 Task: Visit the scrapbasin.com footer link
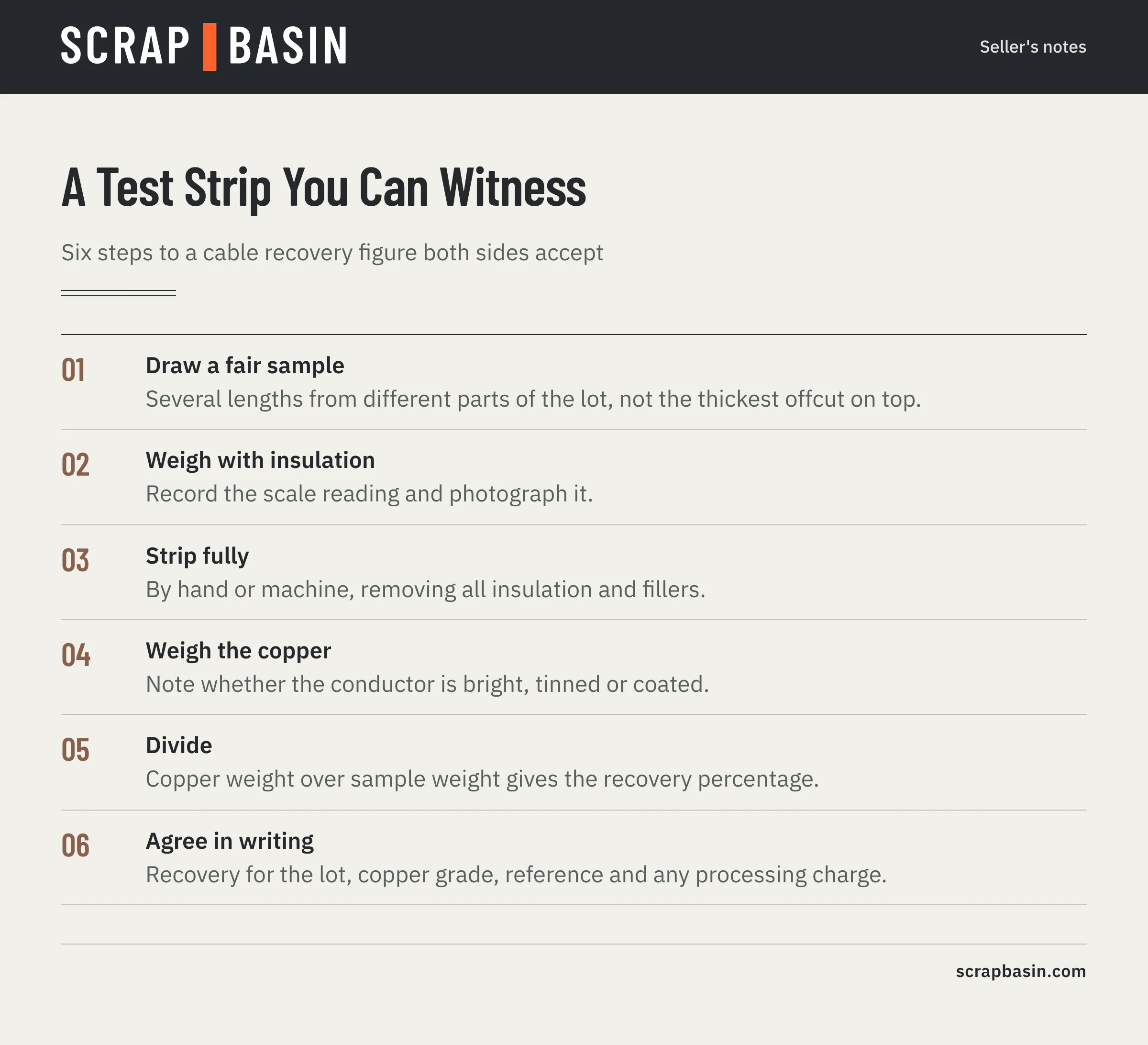1020,971
